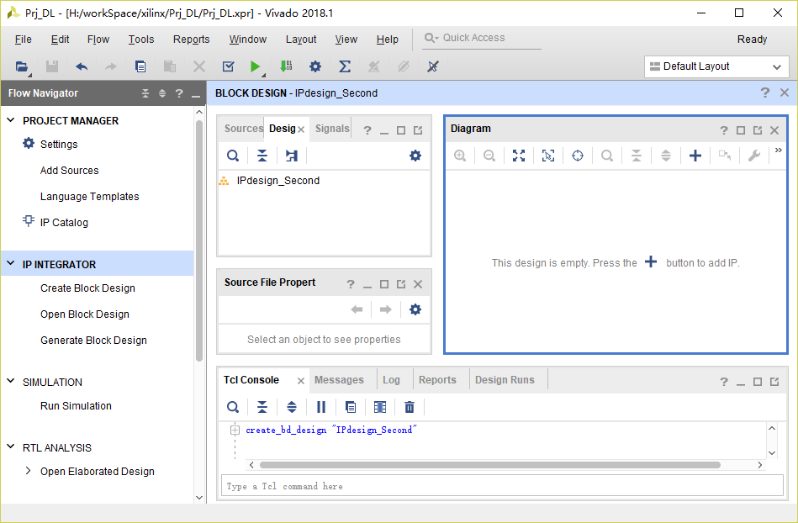Switch to the Messages tab

[339, 380]
